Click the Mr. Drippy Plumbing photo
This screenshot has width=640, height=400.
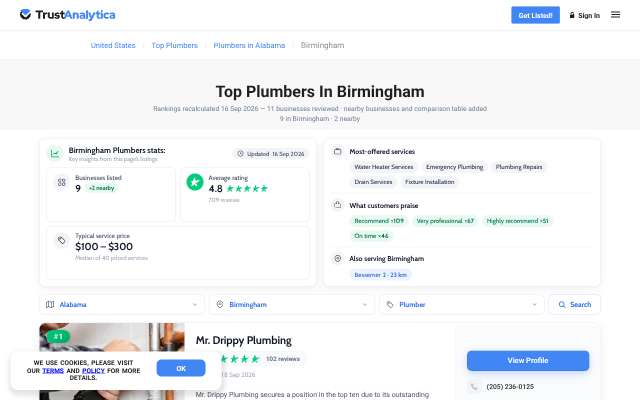pos(112,362)
